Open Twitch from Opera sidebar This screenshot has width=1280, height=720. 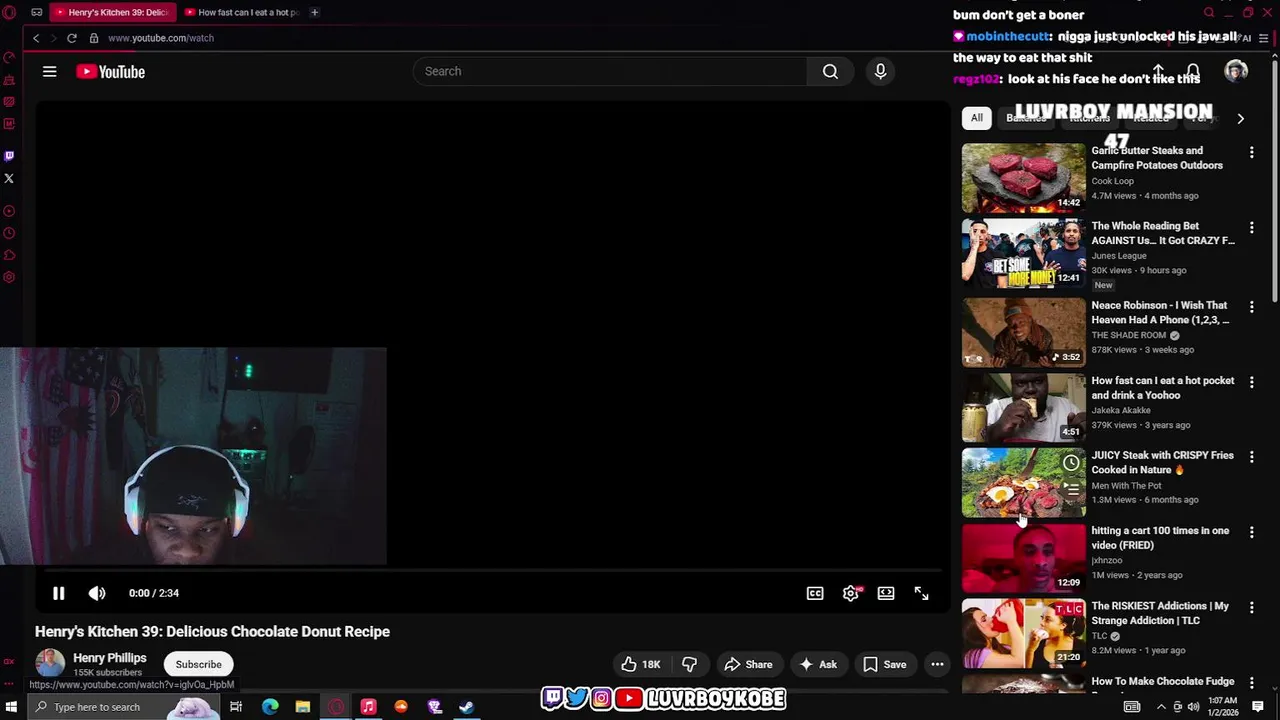click(9, 156)
